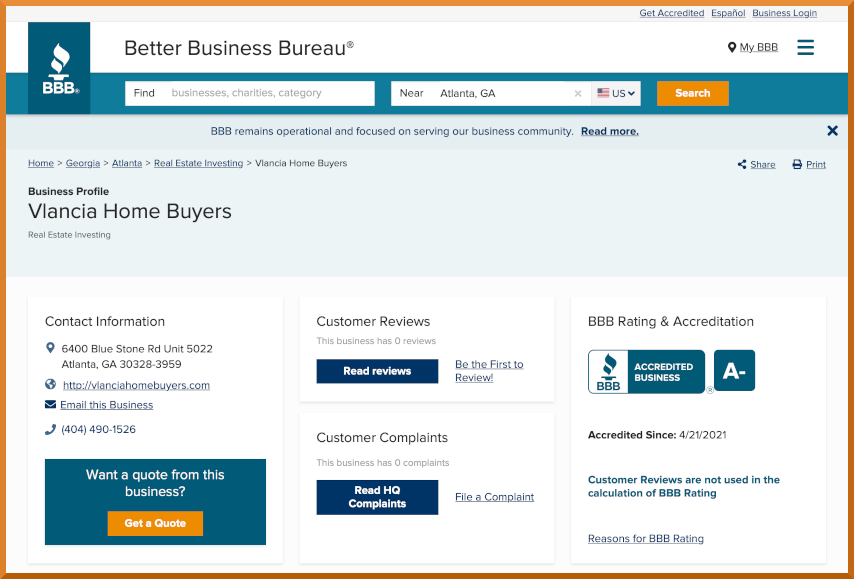Click the Read reviews button
This screenshot has height=579, width=854.
(x=377, y=371)
